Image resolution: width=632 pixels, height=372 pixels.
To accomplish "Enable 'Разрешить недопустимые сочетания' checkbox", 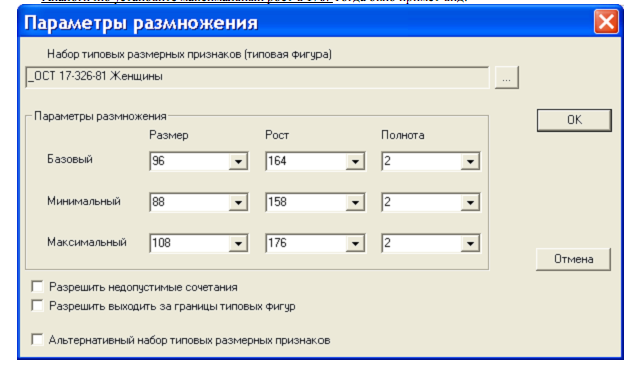I will pos(37,287).
